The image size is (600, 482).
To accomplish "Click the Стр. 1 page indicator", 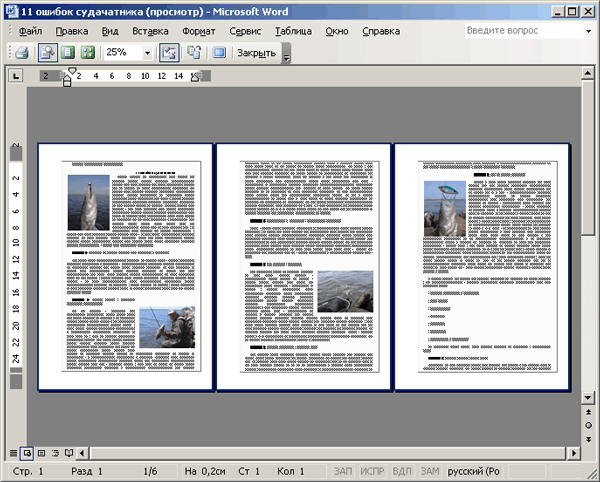I will [x=28, y=471].
